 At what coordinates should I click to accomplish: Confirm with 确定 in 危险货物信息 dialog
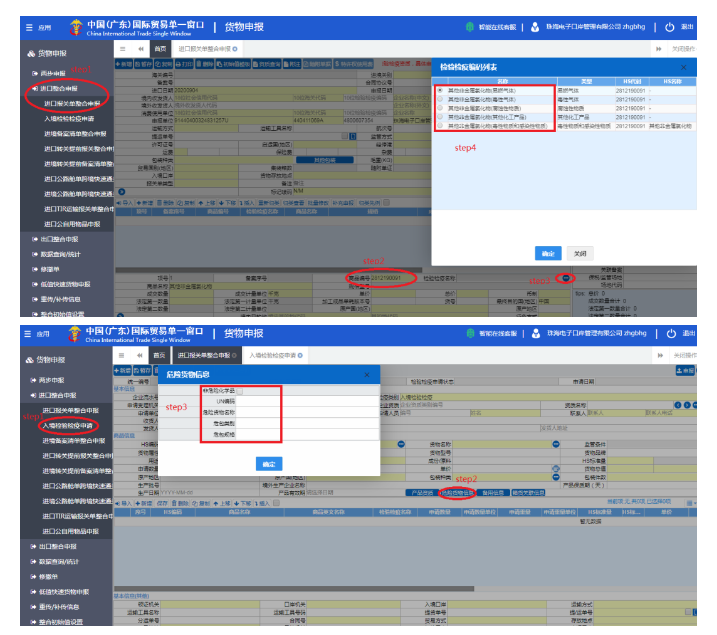269,464
